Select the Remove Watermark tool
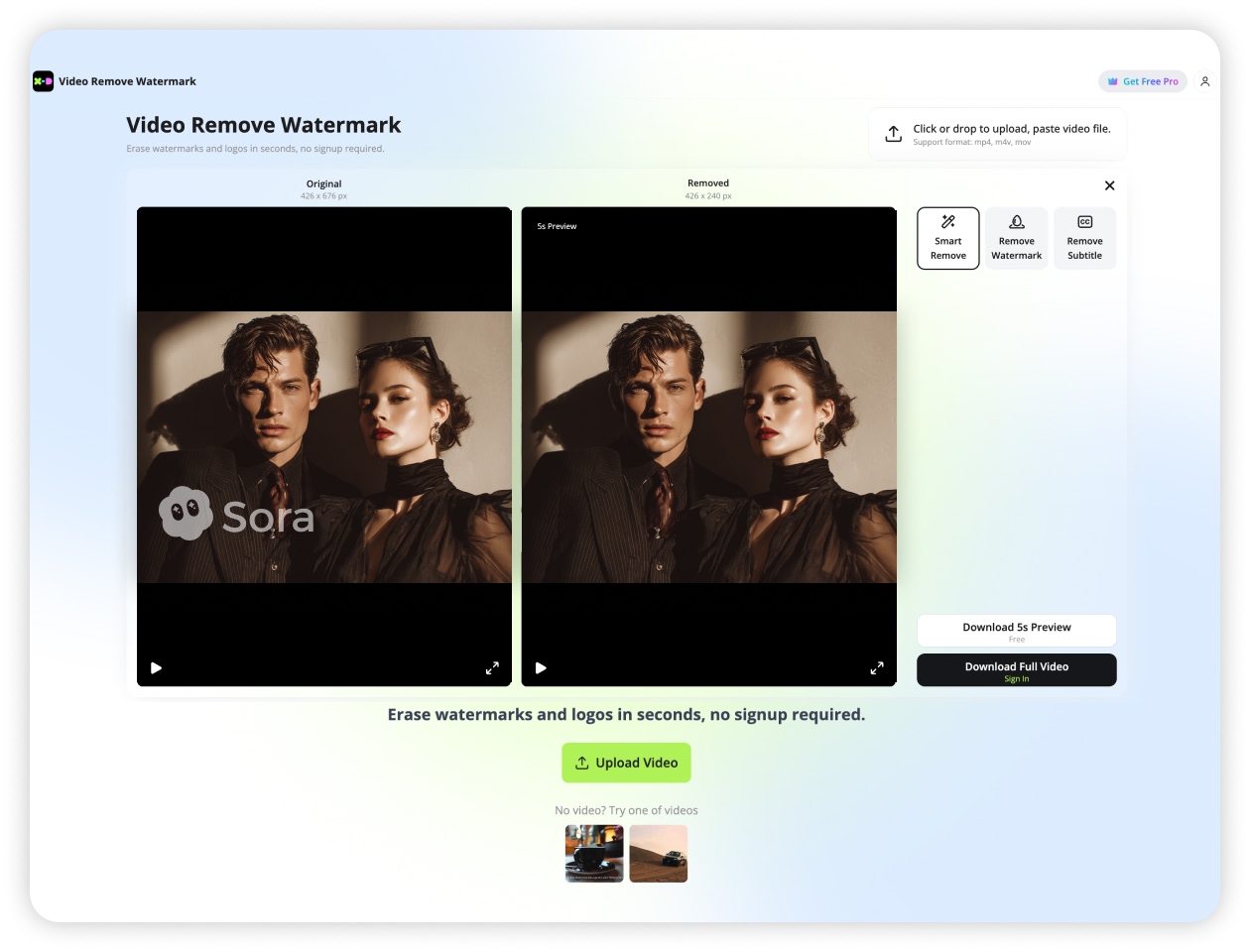This screenshot has width=1250, height=952. click(x=1016, y=238)
